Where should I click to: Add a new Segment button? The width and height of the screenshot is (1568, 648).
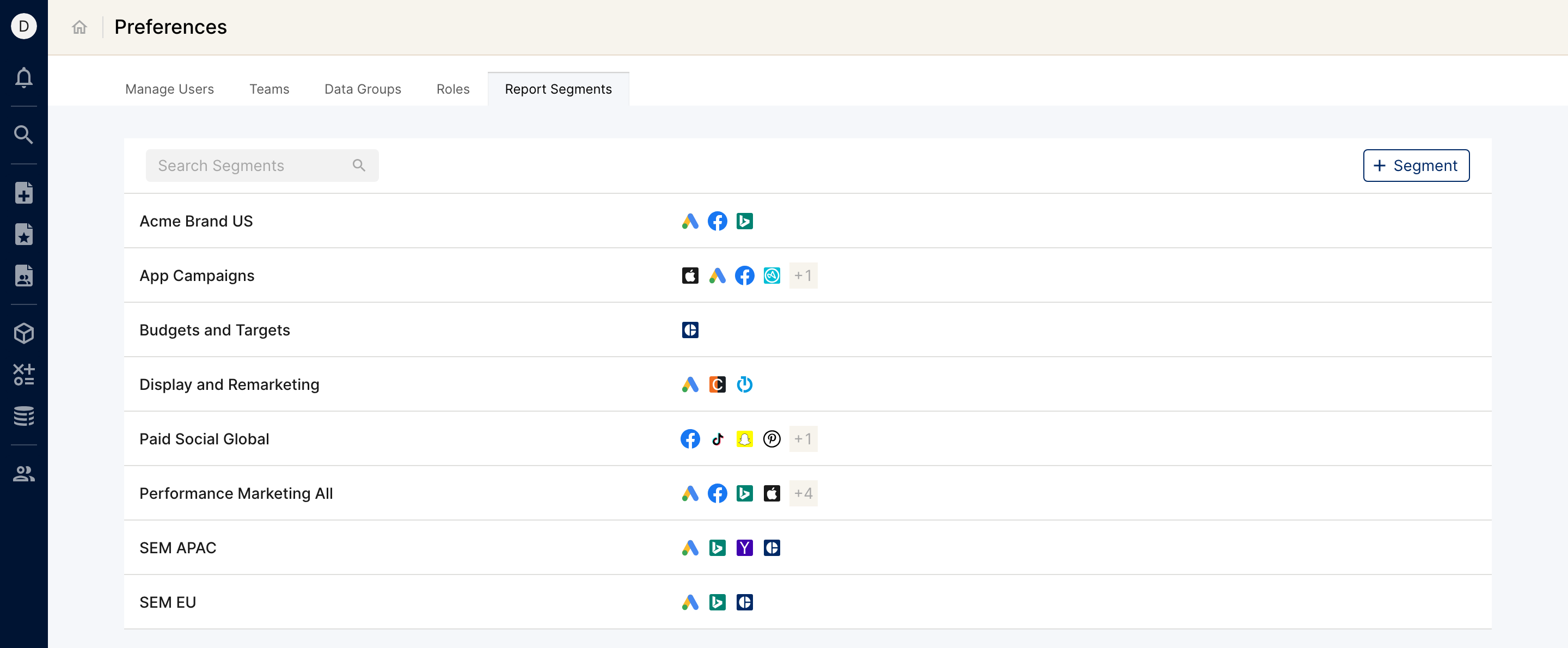[1416, 166]
